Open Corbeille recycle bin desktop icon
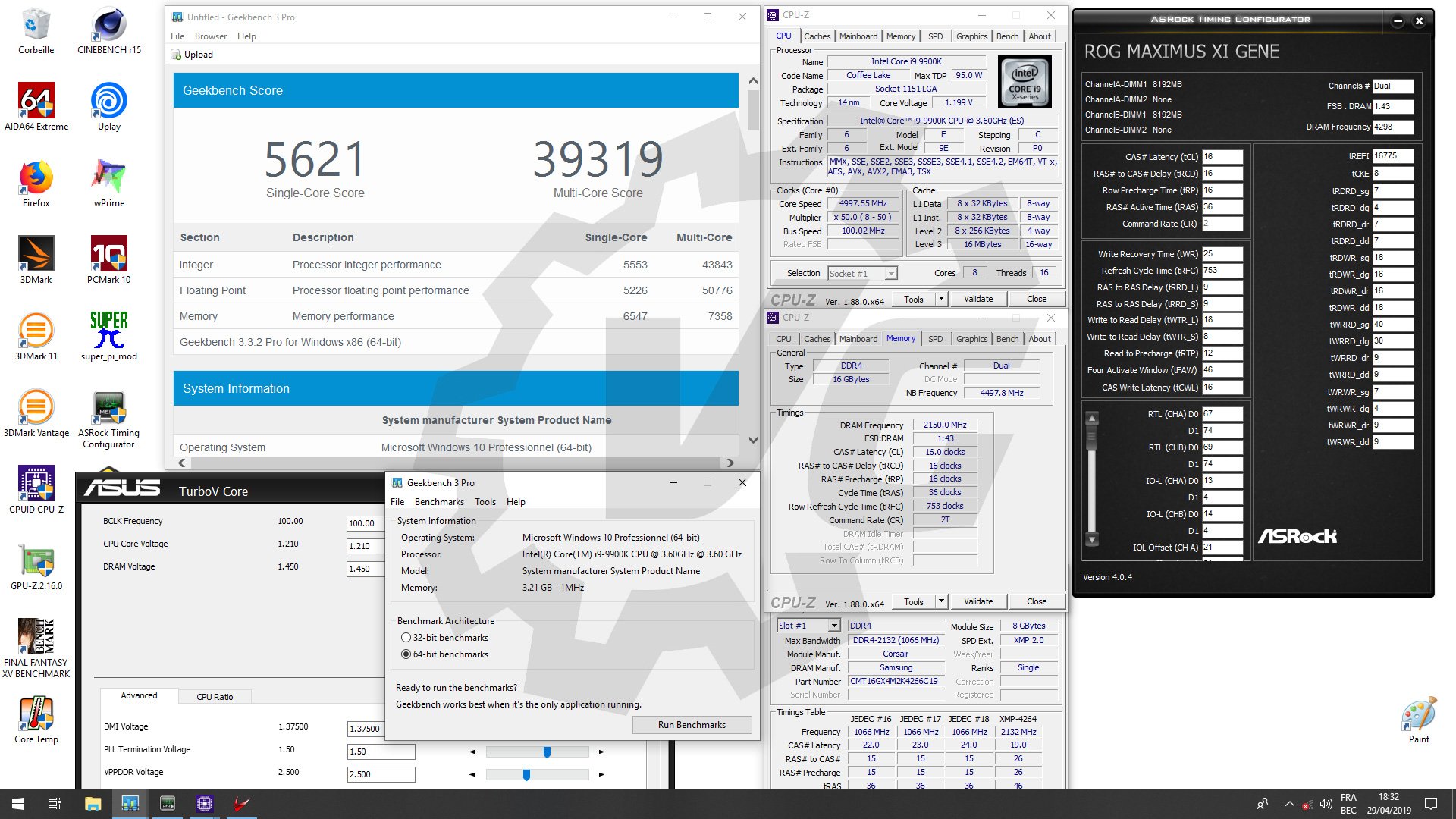The image size is (1456, 819). (x=36, y=31)
